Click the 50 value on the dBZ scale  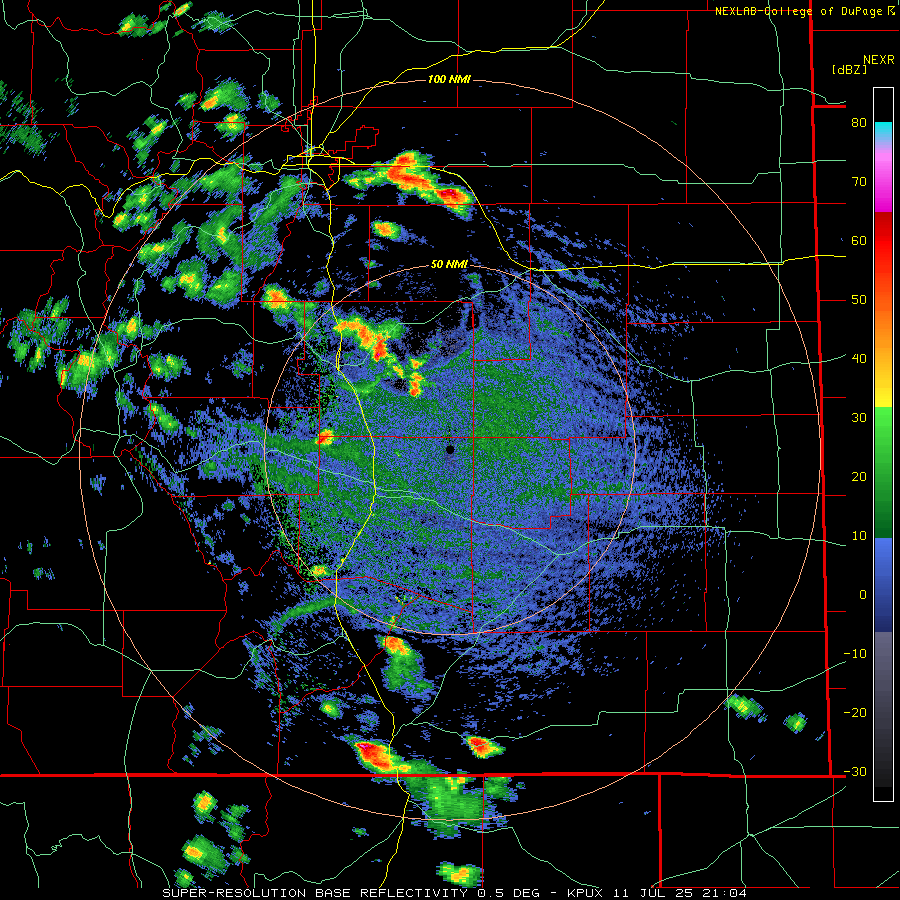pos(859,300)
